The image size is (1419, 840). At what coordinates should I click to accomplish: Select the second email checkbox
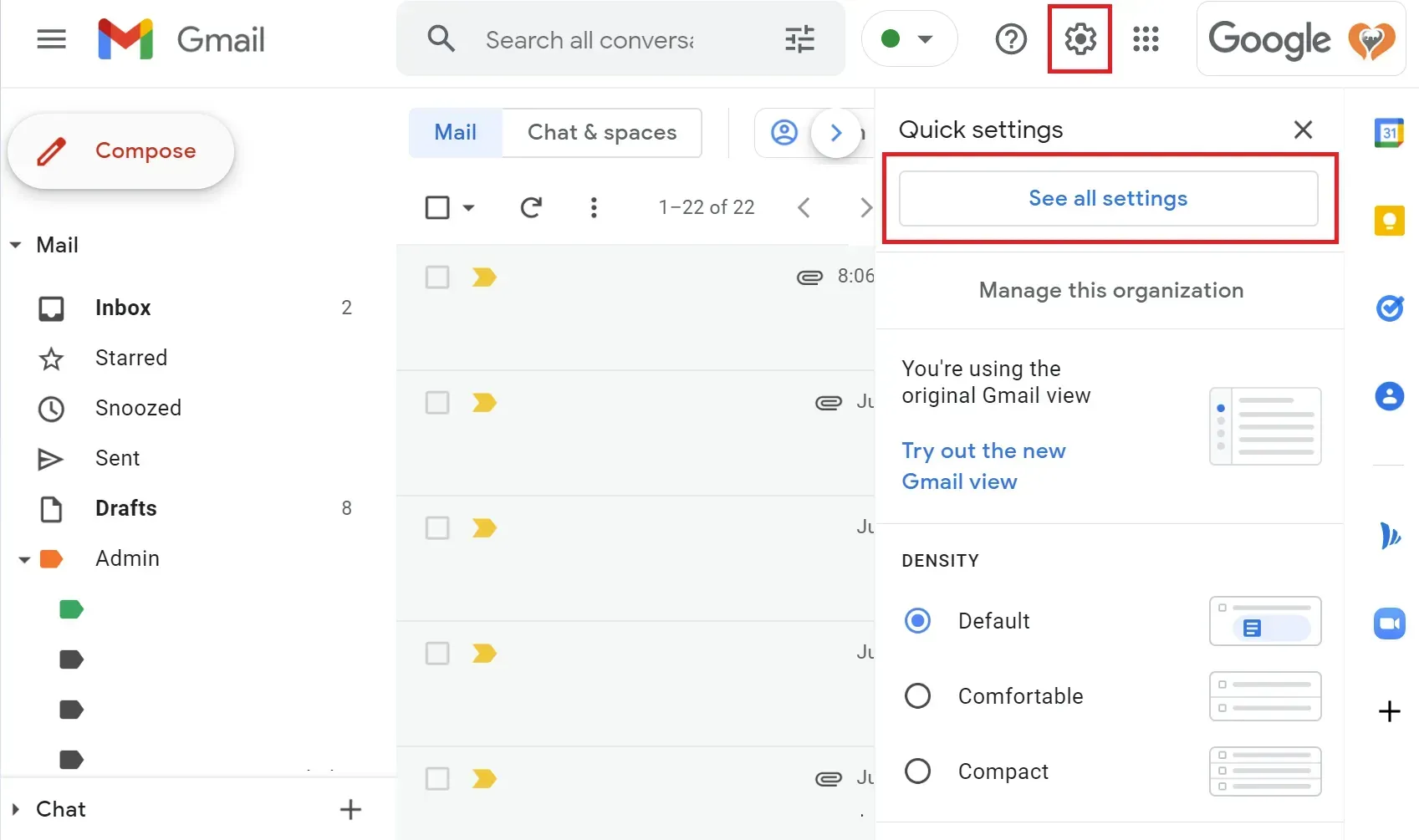click(x=437, y=402)
